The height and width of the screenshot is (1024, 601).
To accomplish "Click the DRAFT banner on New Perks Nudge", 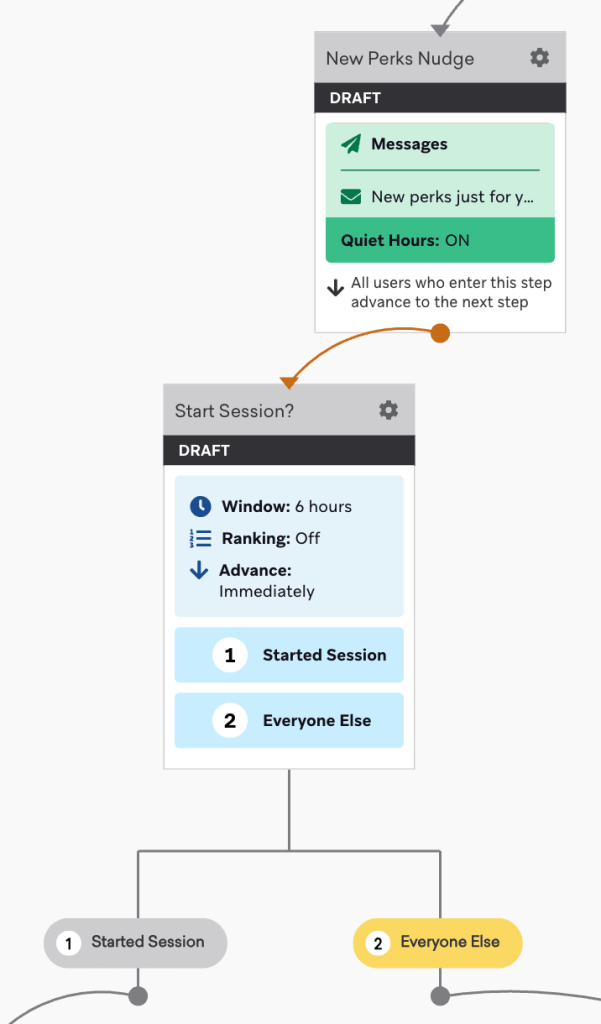I will [x=439, y=98].
